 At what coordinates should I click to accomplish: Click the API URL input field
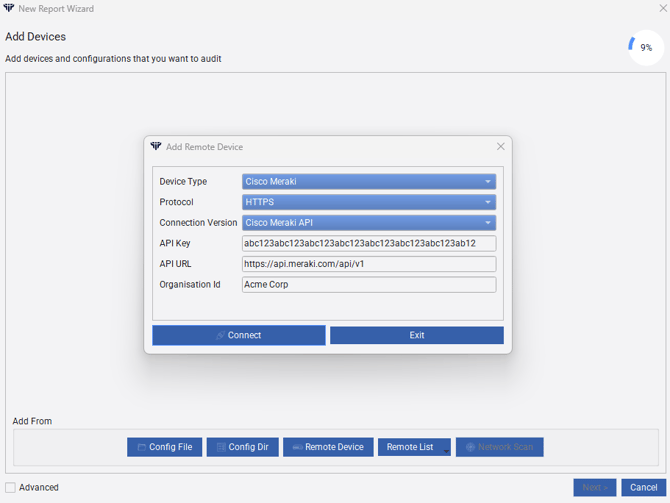(369, 264)
